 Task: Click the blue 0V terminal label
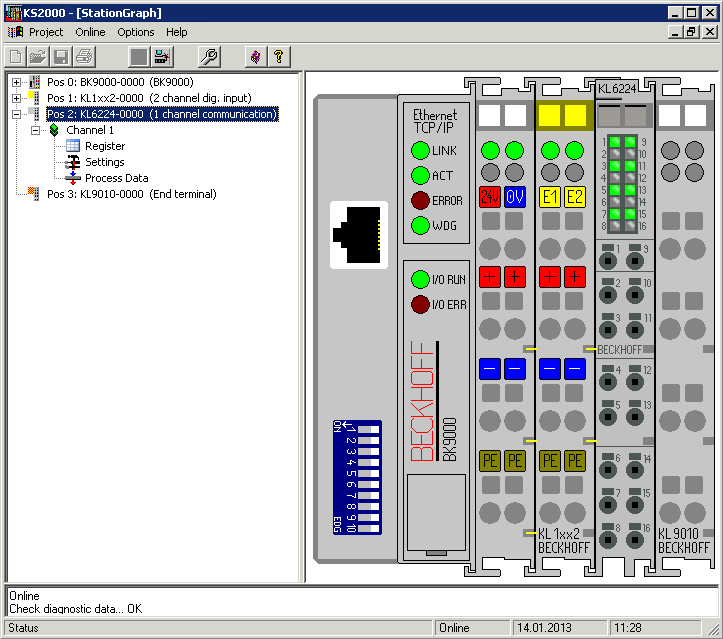(515, 197)
